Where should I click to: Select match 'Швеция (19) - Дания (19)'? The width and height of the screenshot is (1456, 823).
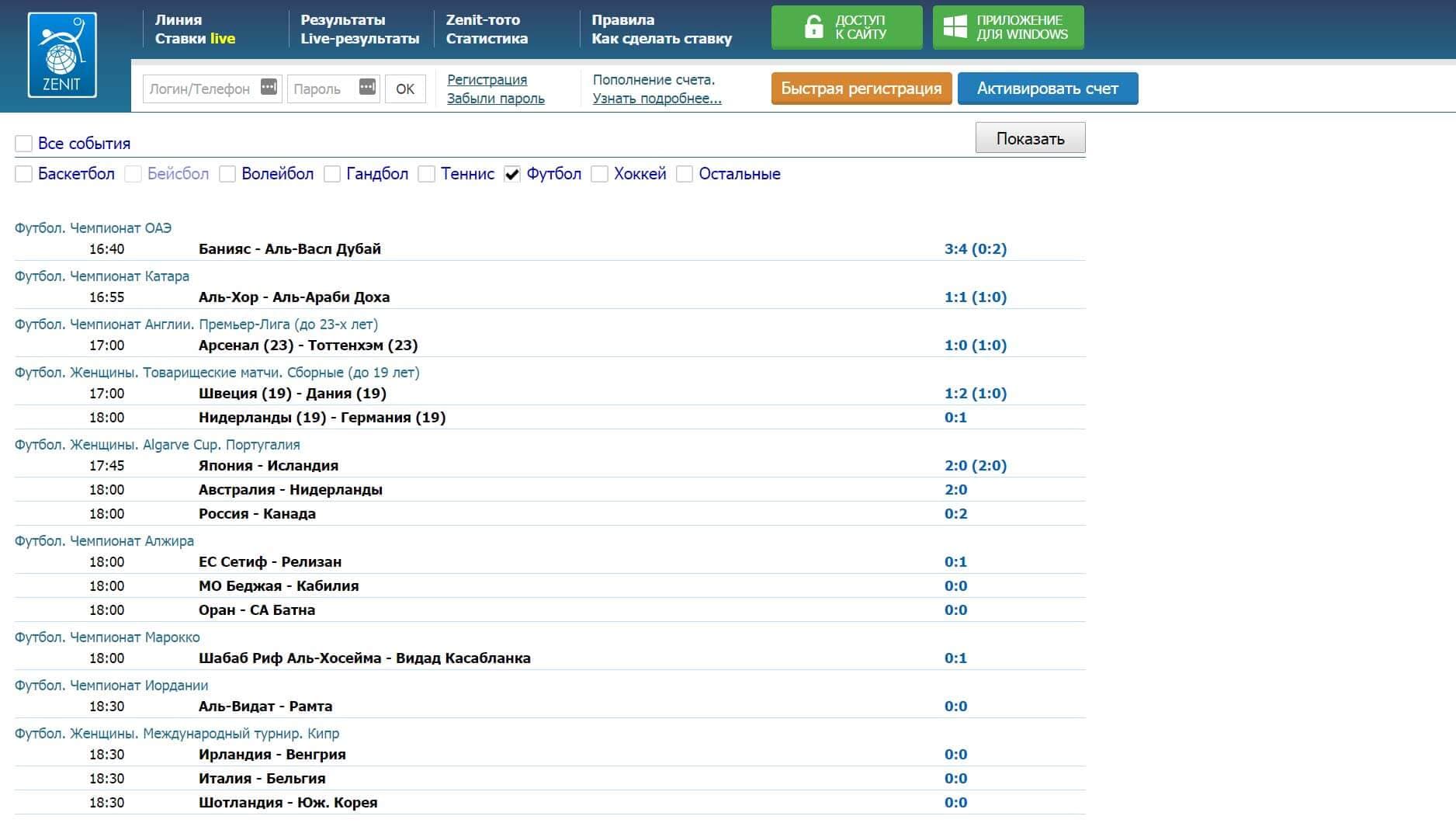(x=293, y=394)
